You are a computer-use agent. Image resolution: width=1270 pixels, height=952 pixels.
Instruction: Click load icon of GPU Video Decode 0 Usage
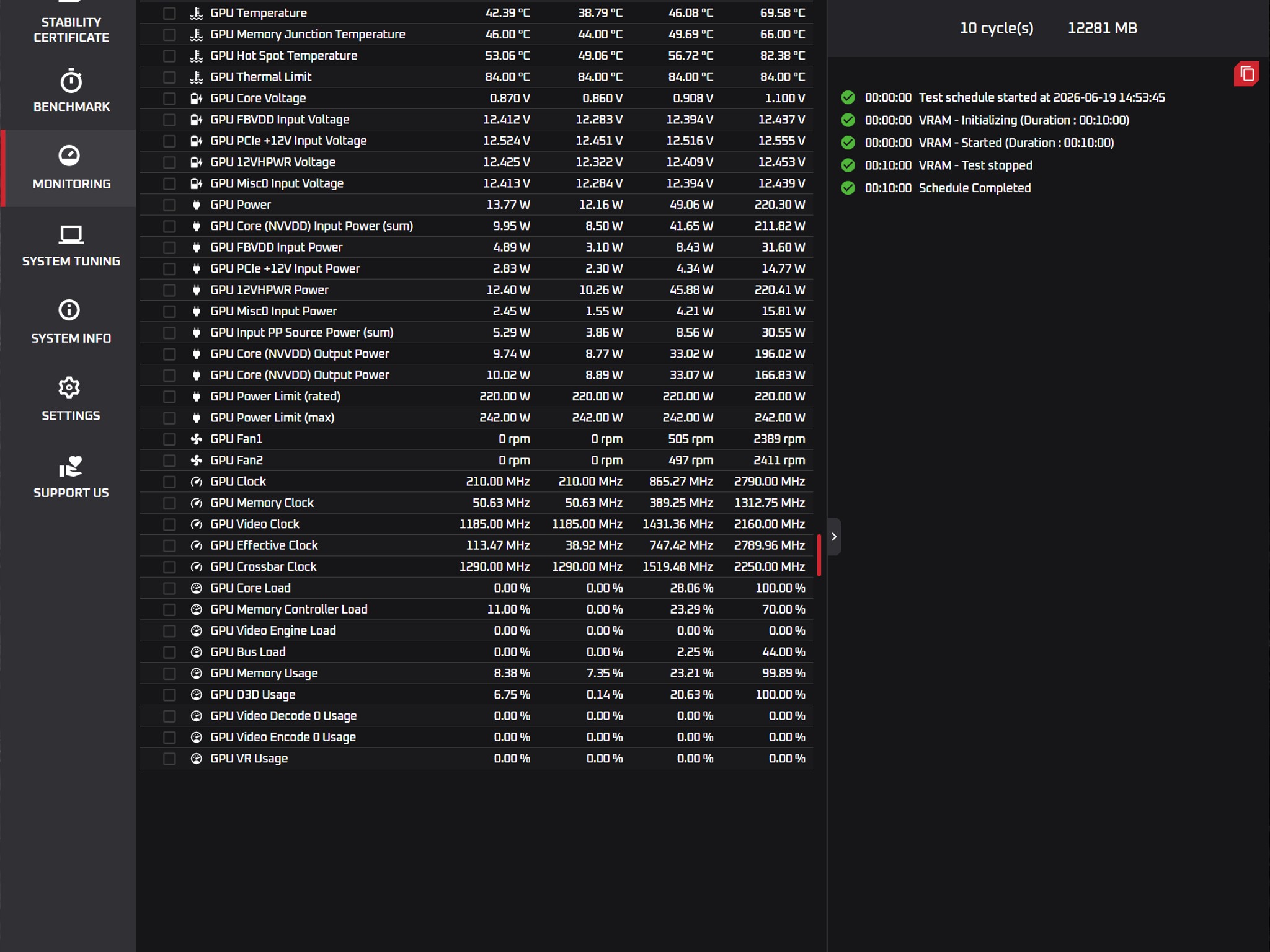196,716
